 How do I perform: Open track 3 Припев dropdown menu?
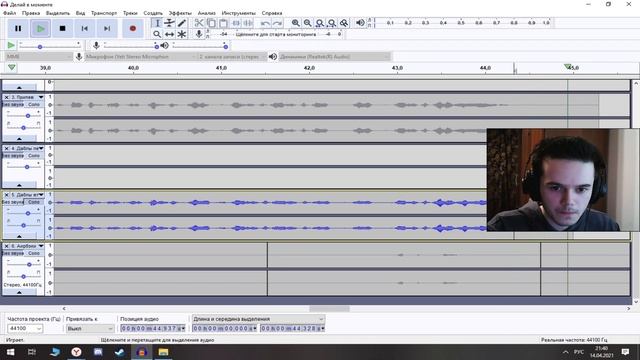(41, 97)
